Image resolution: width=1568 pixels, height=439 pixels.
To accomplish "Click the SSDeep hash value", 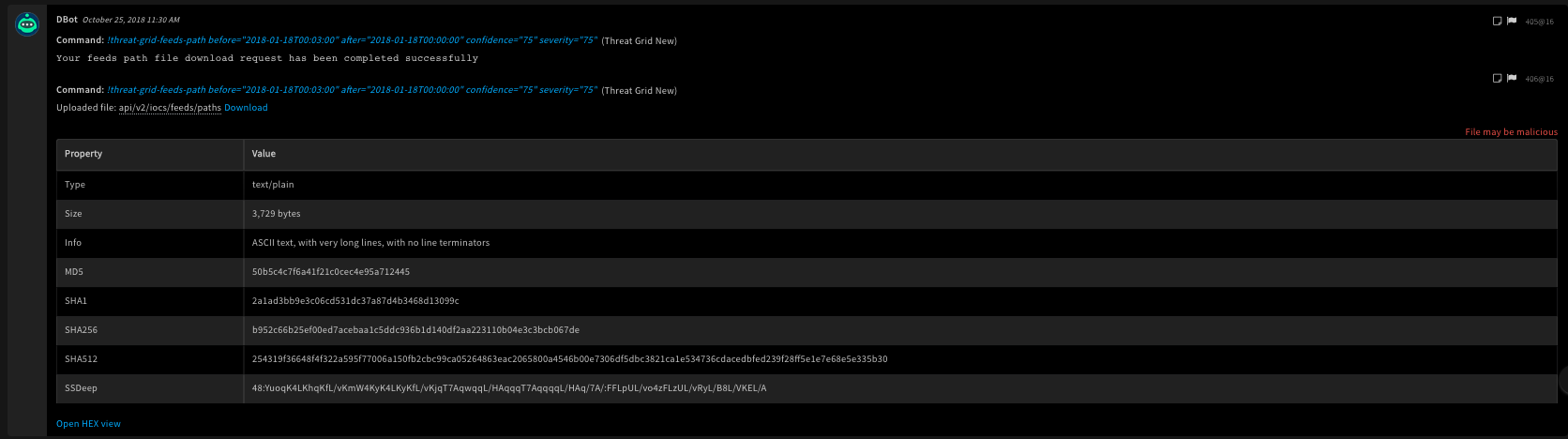I will point(508,388).
